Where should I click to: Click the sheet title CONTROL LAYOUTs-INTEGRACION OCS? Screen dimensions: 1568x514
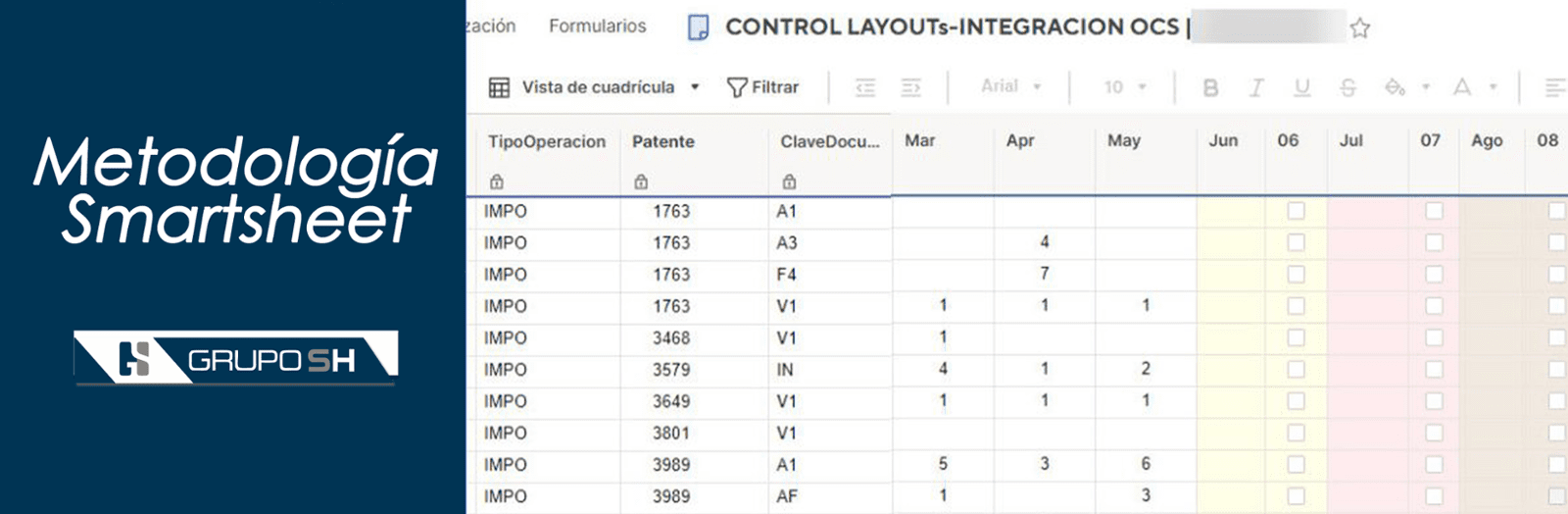coord(952,27)
